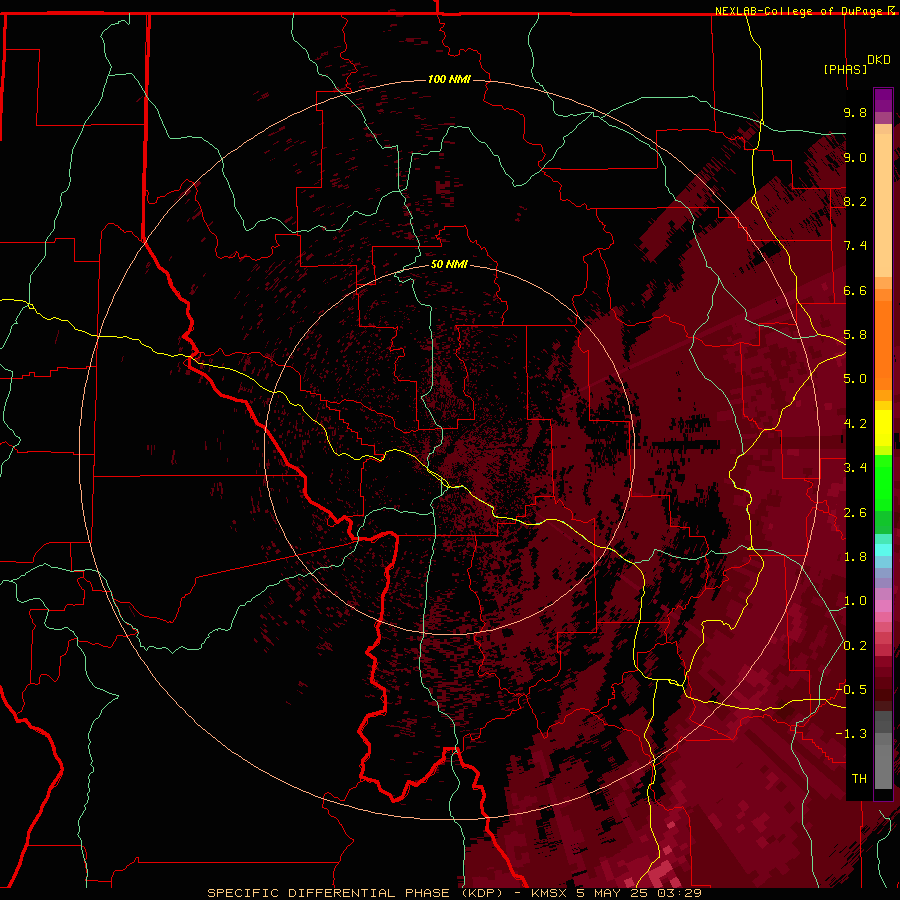Viewport: 900px width, 900px height.
Task: Click the "100 NMI" range ring label
Action: (x=449, y=79)
